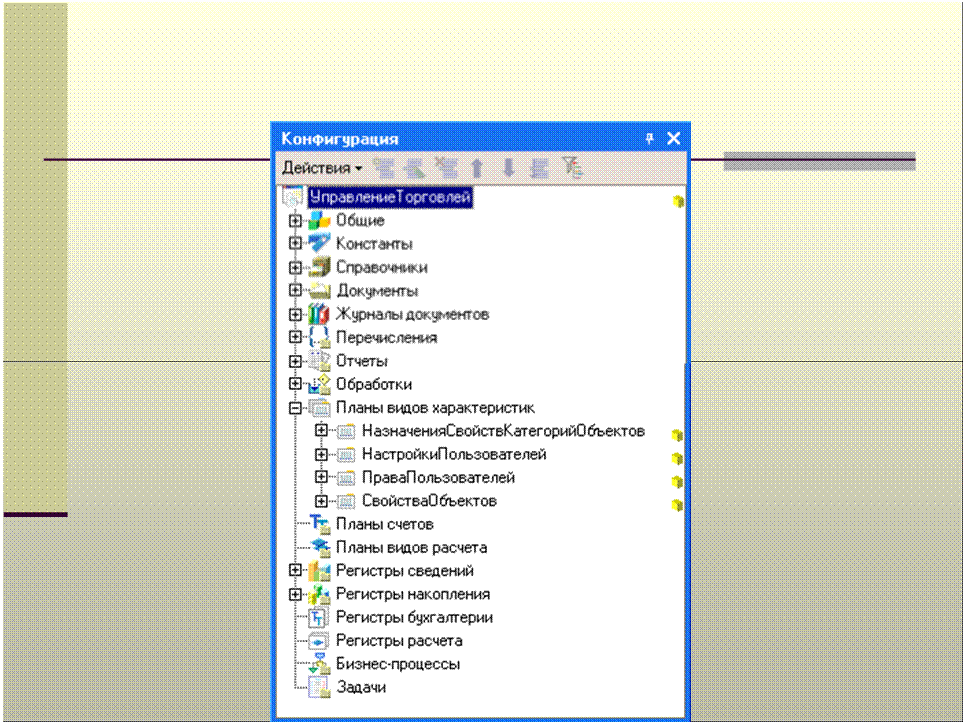Click the Регистры накопления icon
The width and height of the screenshot is (965, 724).
[319, 594]
